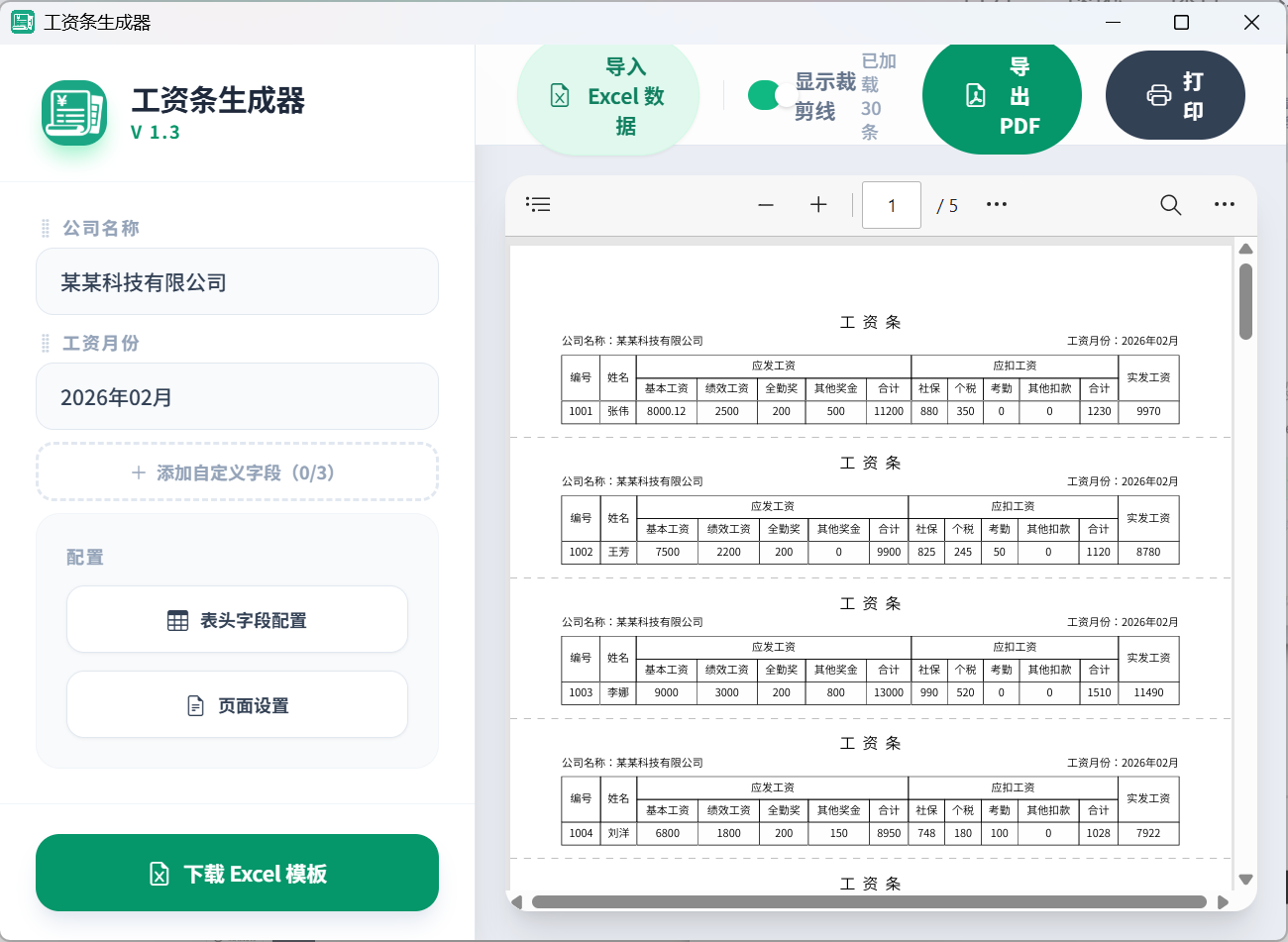Click the 配置 section heading

[x=85, y=558]
